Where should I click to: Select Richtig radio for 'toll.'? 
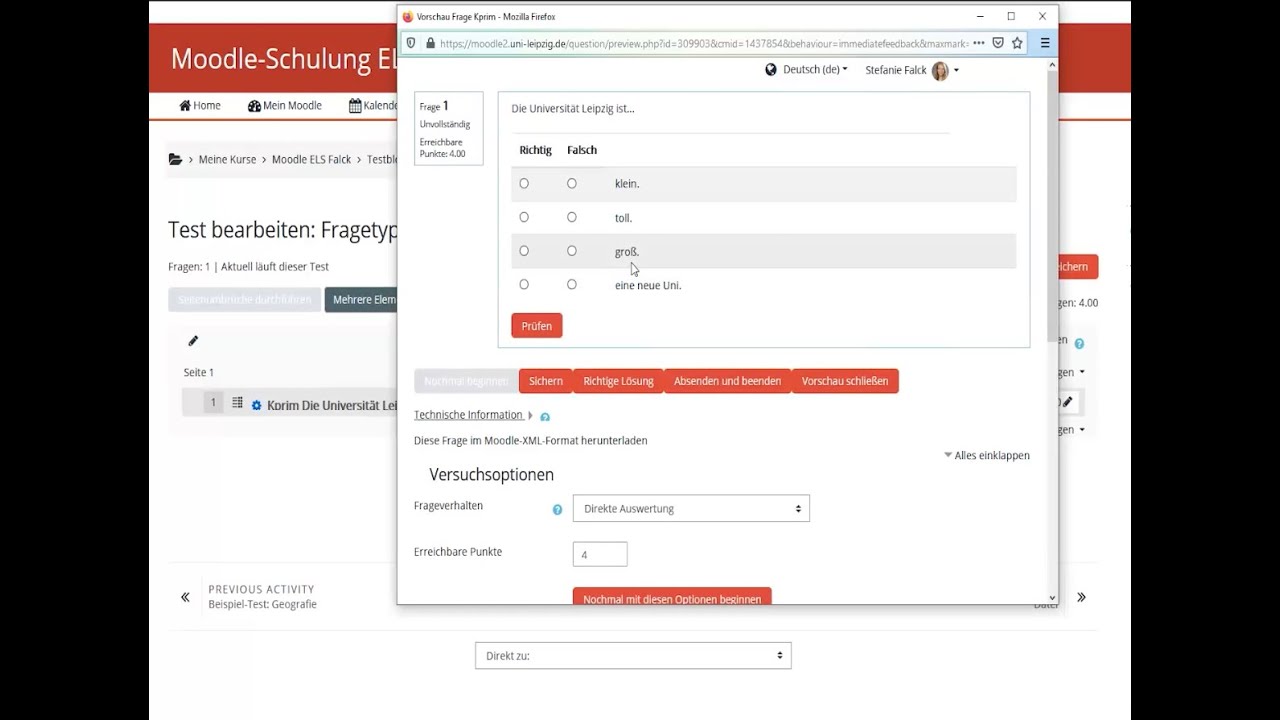(x=524, y=217)
